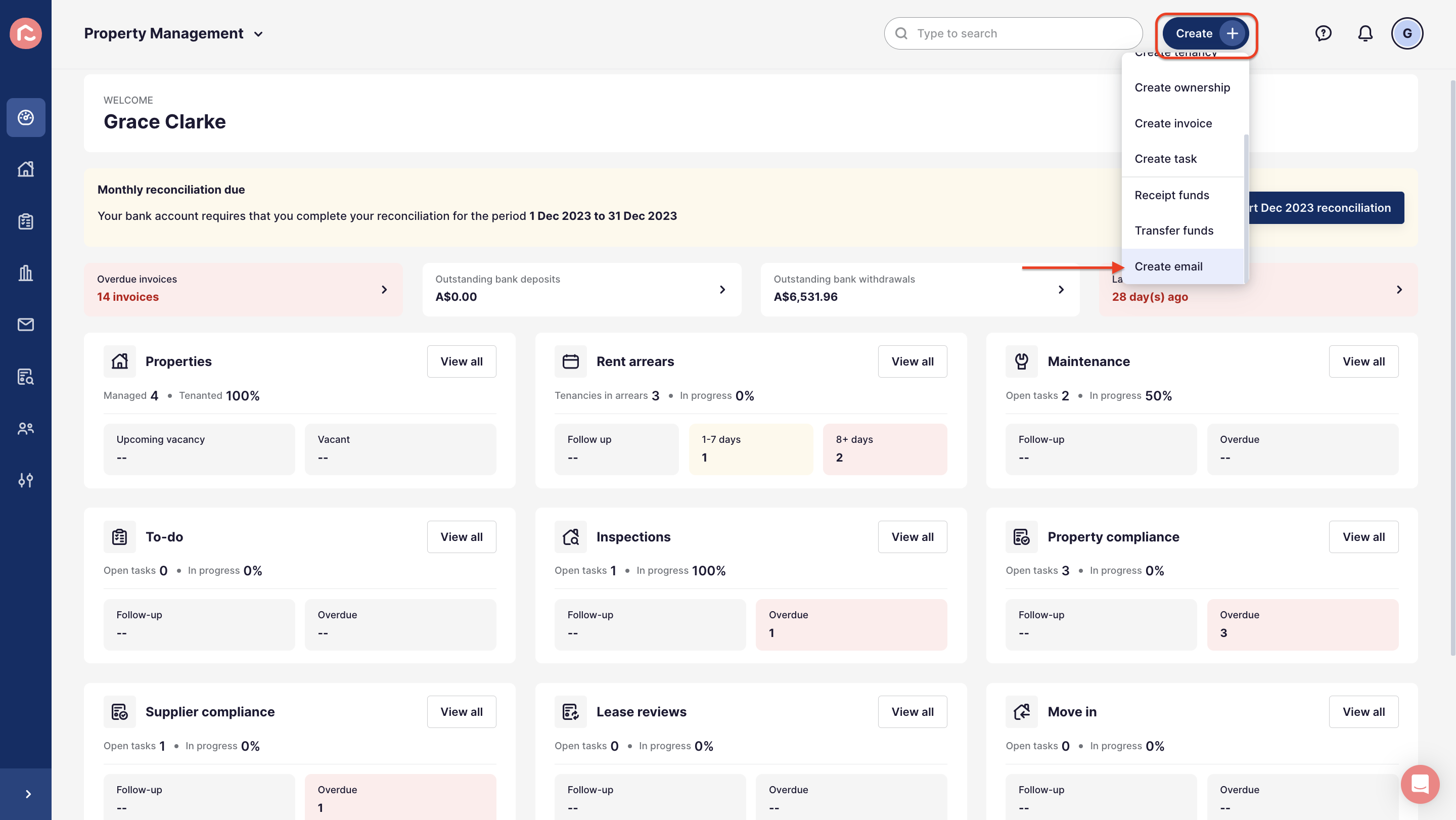
Task: Open the settings sliders icon in sidebar
Action: (25, 480)
